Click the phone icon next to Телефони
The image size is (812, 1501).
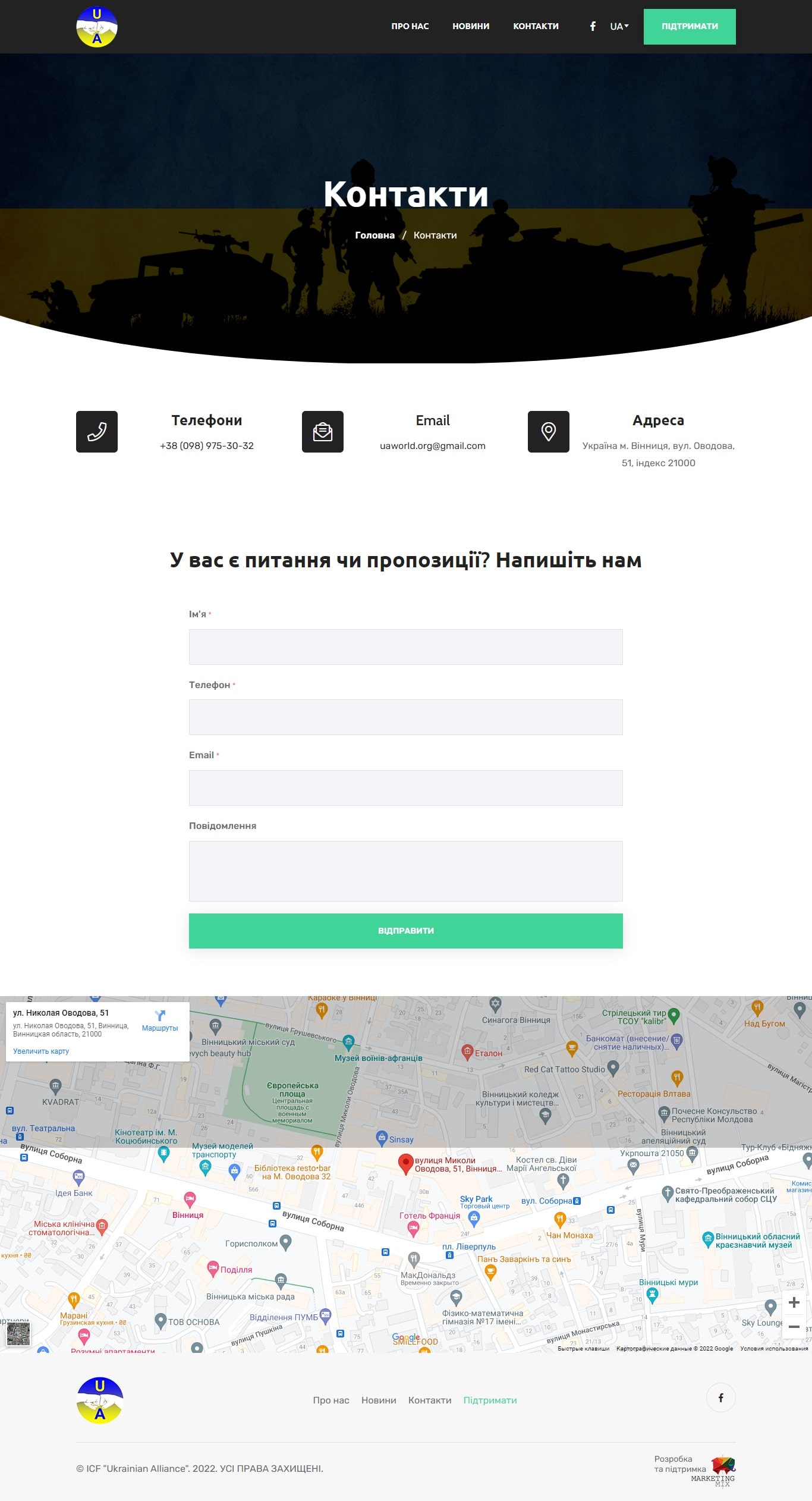[x=97, y=432]
